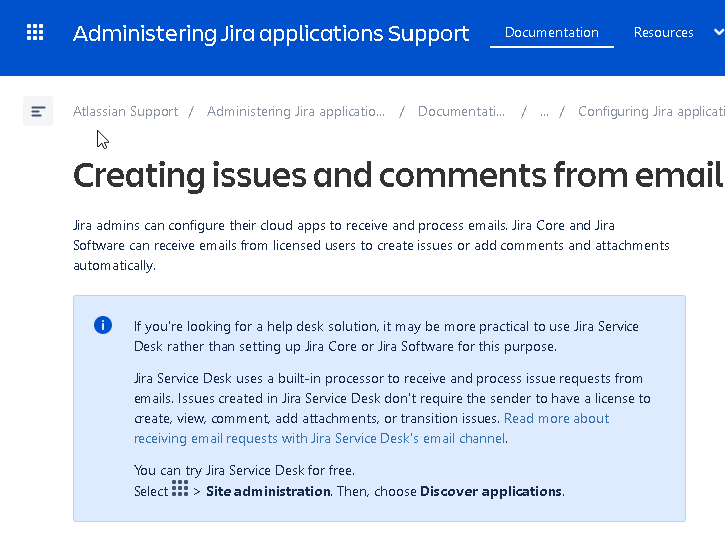Expand the ellipsis breadcrumb item
Image resolution: width=725 pixels, height=542 pixels.
tap(544, 112)
